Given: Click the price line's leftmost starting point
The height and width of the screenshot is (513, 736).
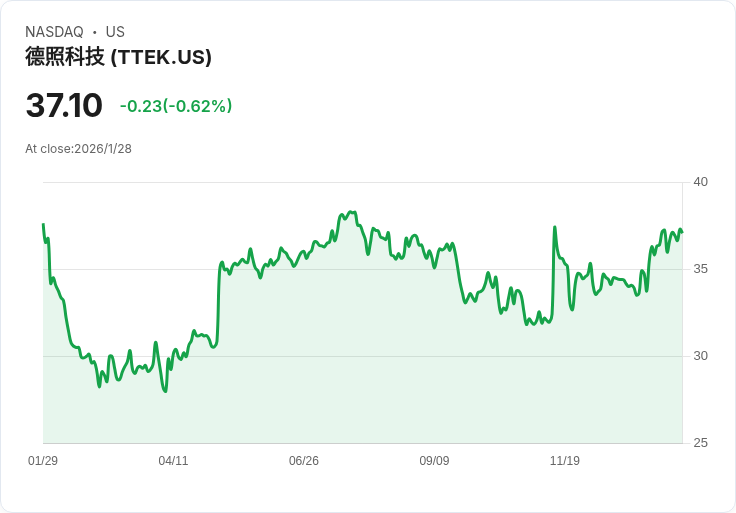Looking at the screenshot, I should click(x=43, y=224).
